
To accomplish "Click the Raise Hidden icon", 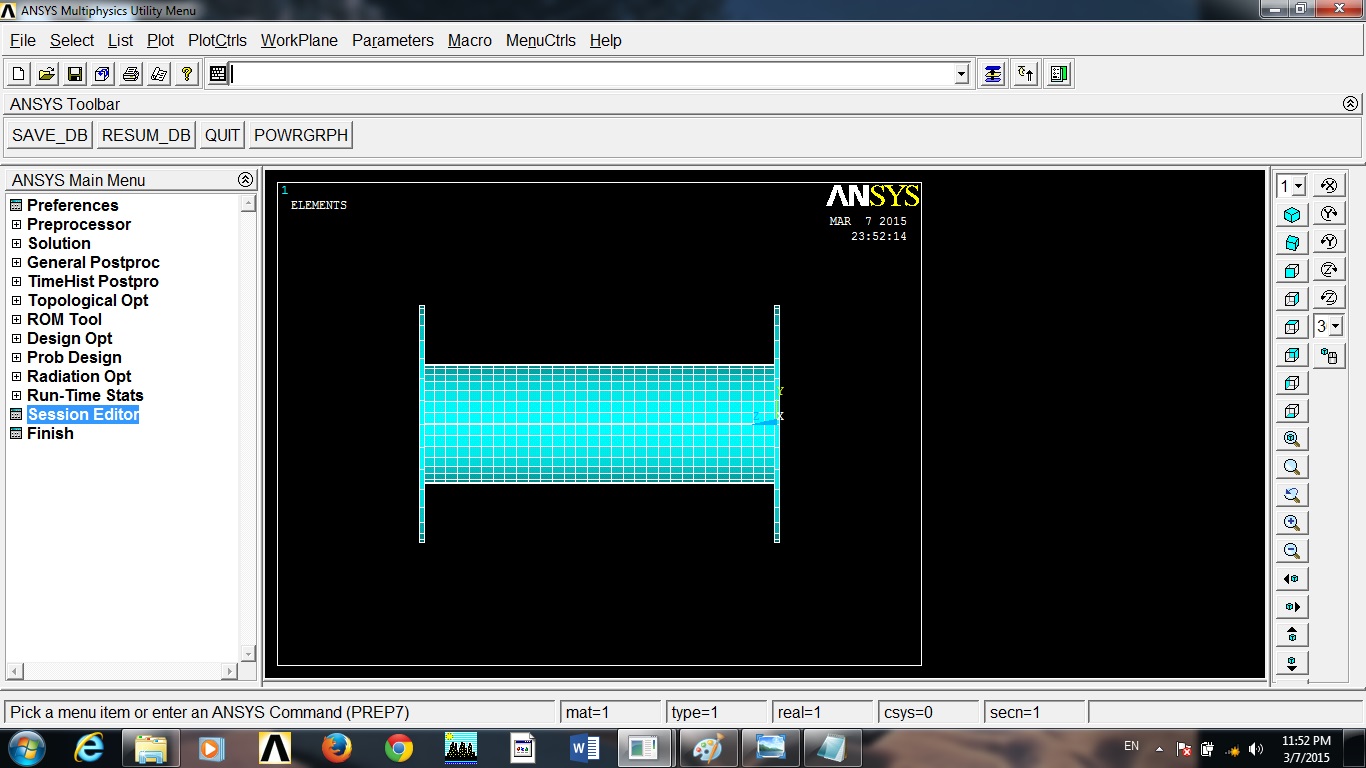I will [992, 74].
